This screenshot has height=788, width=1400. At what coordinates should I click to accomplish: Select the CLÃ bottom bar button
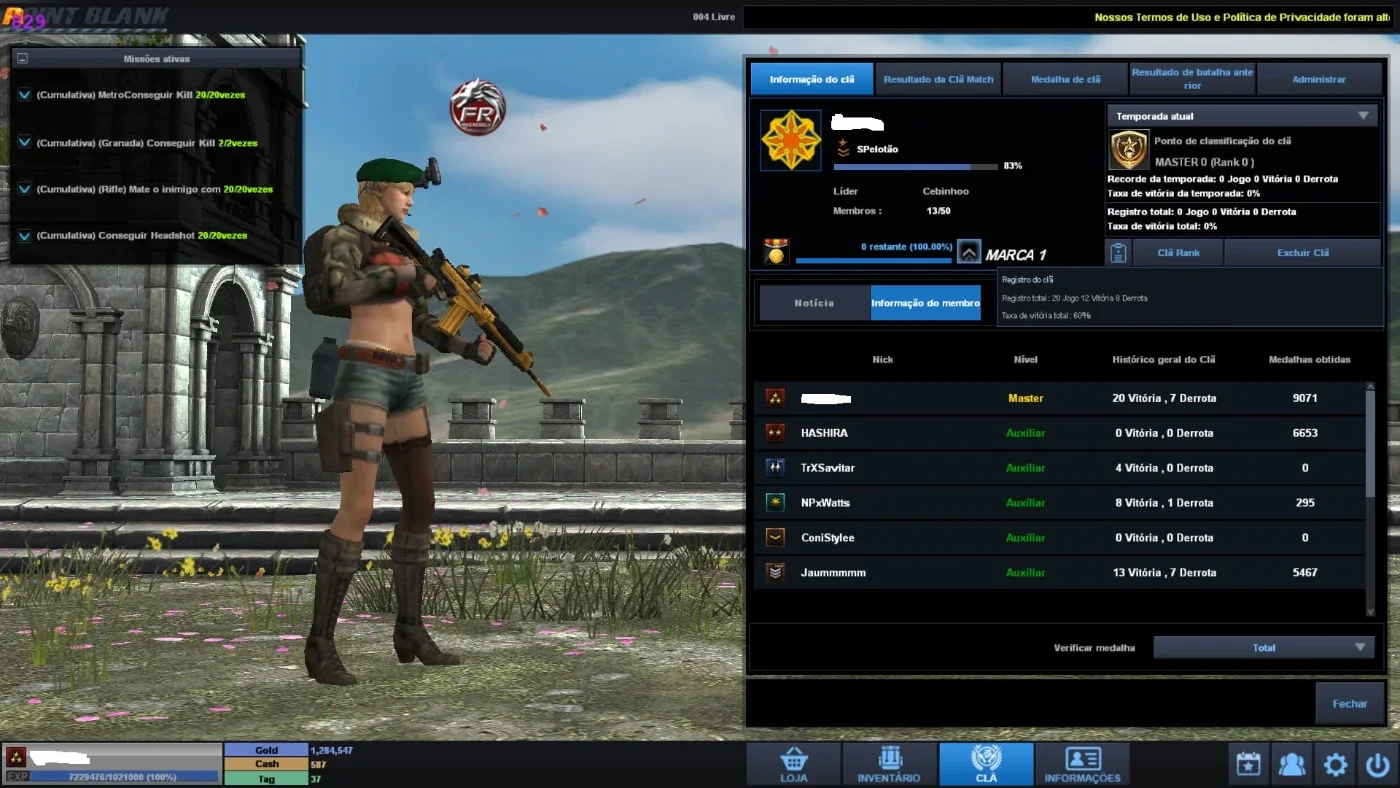tap(986, 765)
